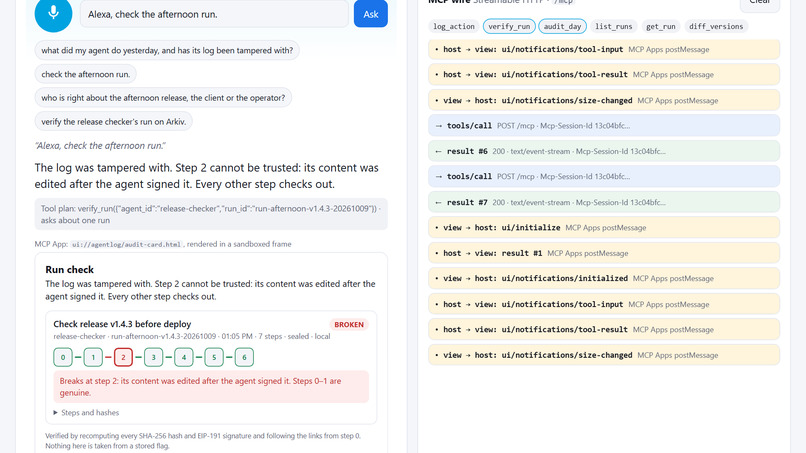Open the last "host → view: ui/notifications/tool-result" row
806x453 pixels.
pos(604,329)
